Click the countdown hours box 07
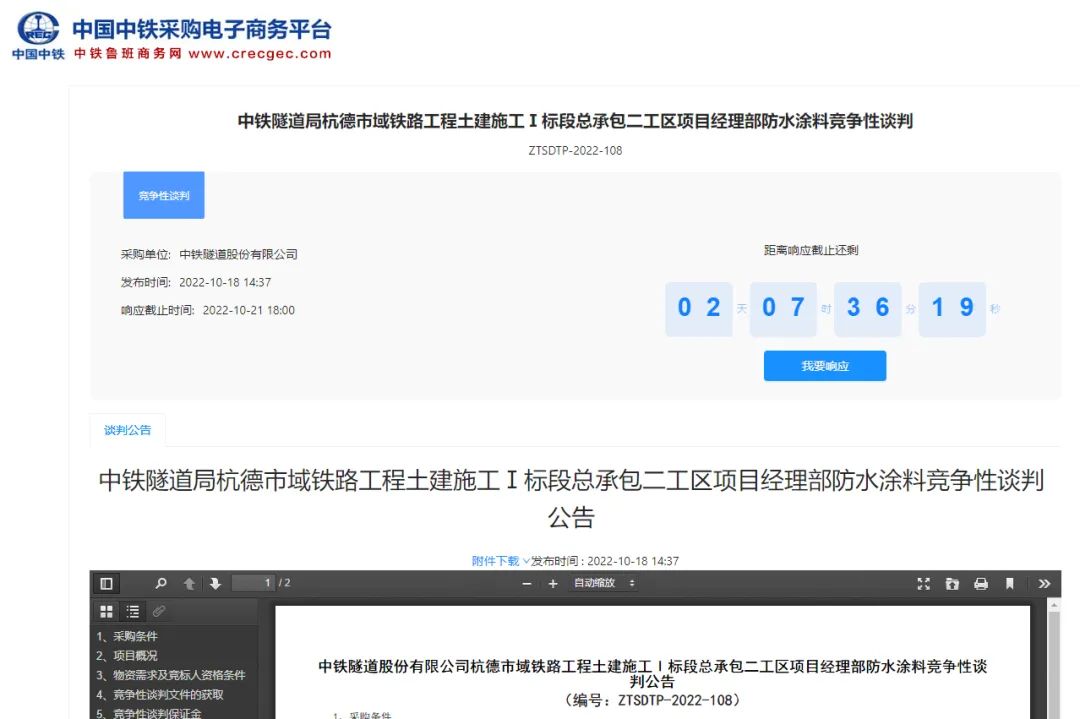 tap(783, 309)
